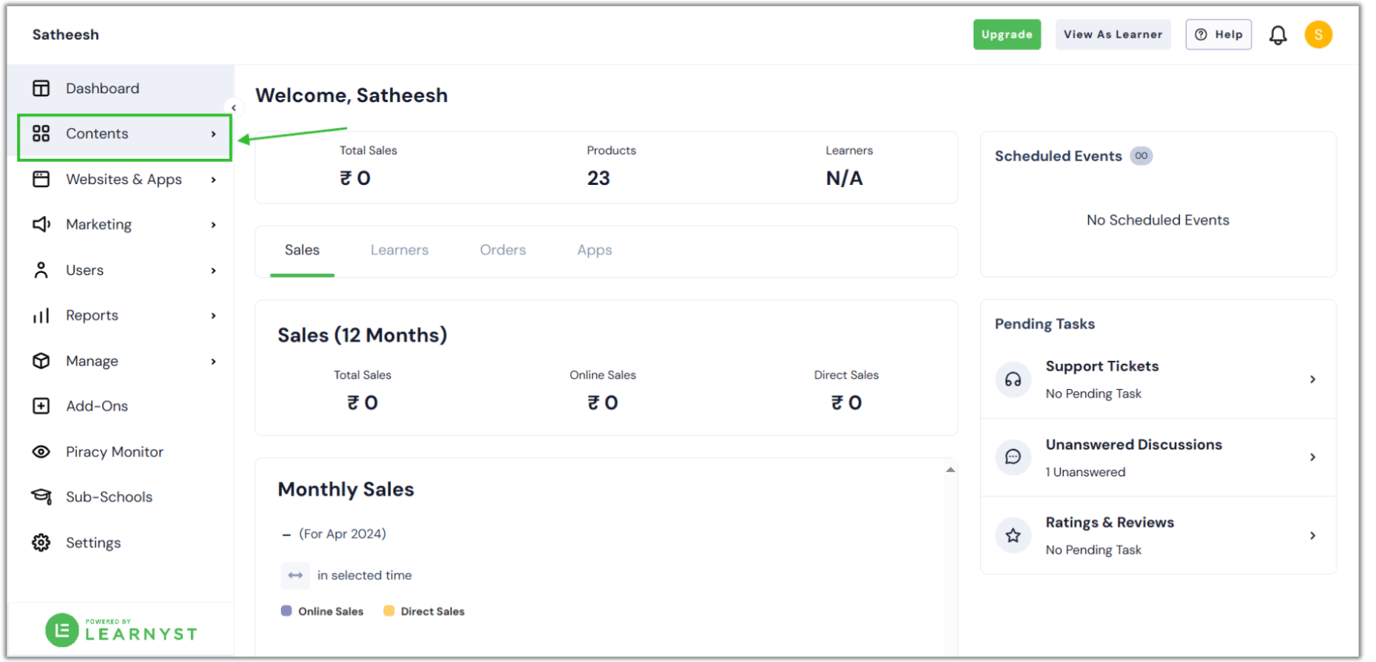Image resolution: width=1376 pixels, height=662 pixels.
Task: Click View As Learner
Action: [x=1113, y=34]
